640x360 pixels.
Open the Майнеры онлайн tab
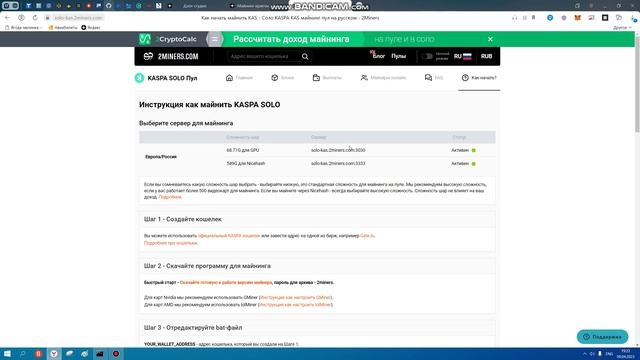(383, 78)
